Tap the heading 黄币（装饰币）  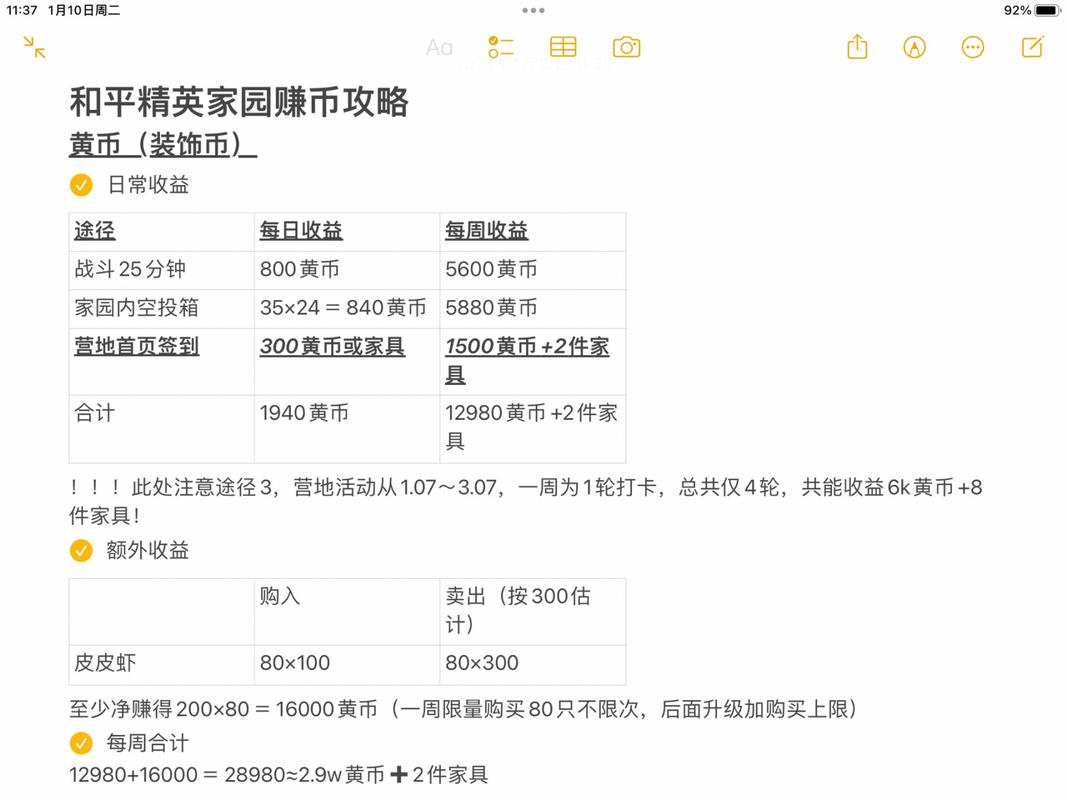(x=163, y=145)
